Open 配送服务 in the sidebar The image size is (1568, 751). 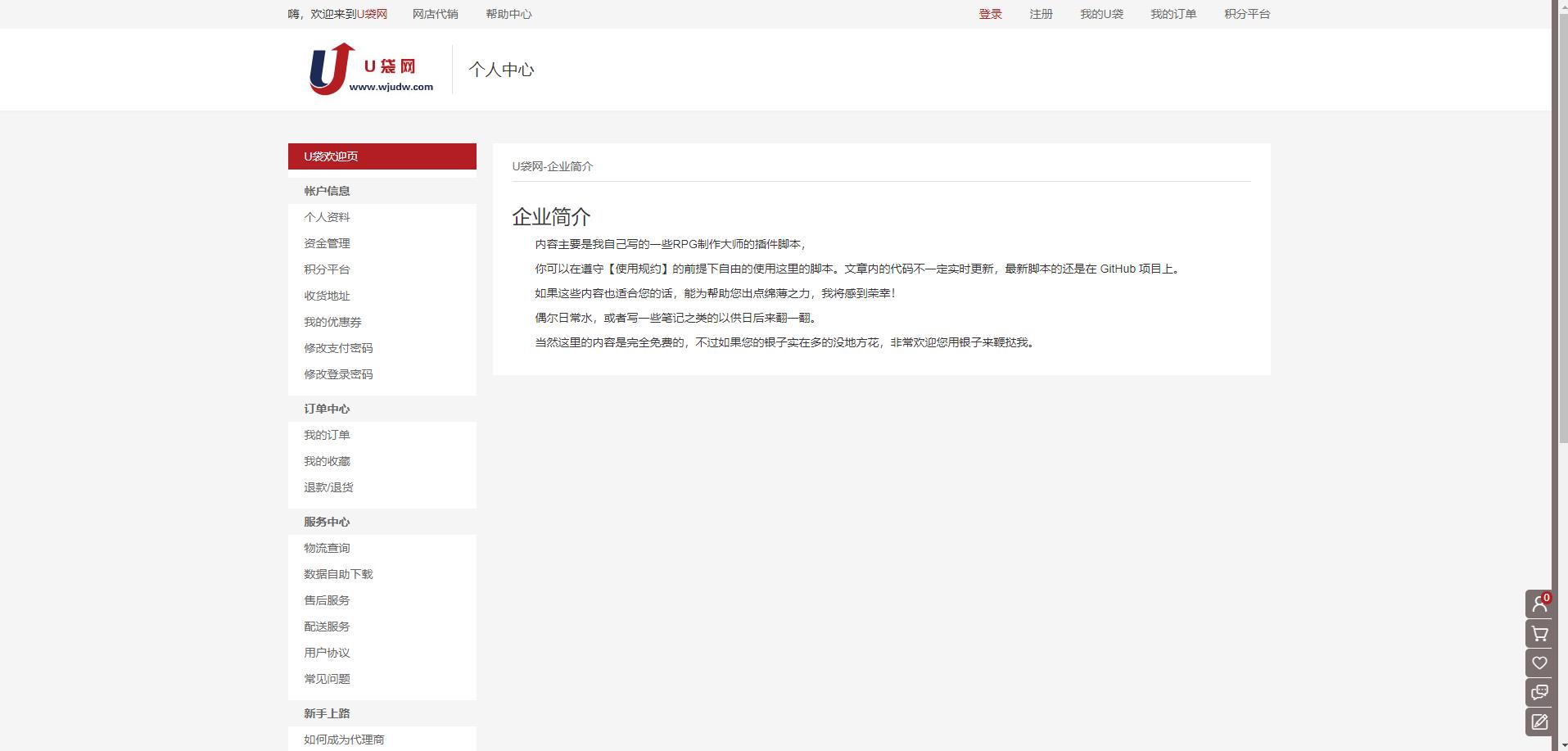[327, 627]
